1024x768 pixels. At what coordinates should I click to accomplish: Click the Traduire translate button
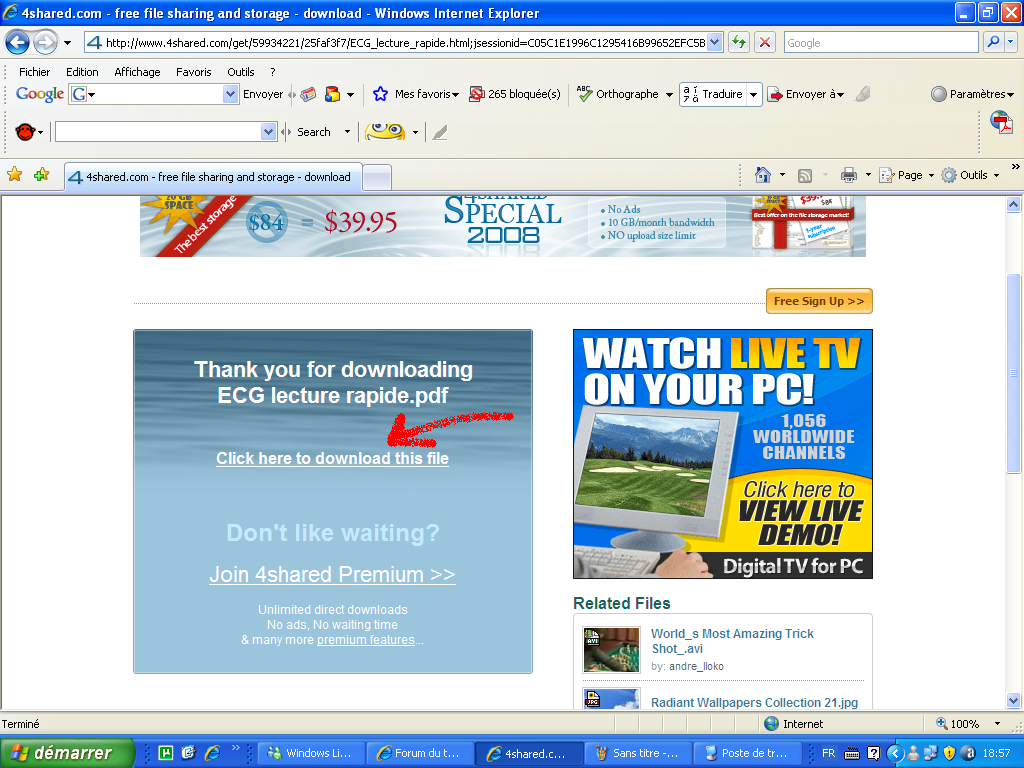point(713,94)
